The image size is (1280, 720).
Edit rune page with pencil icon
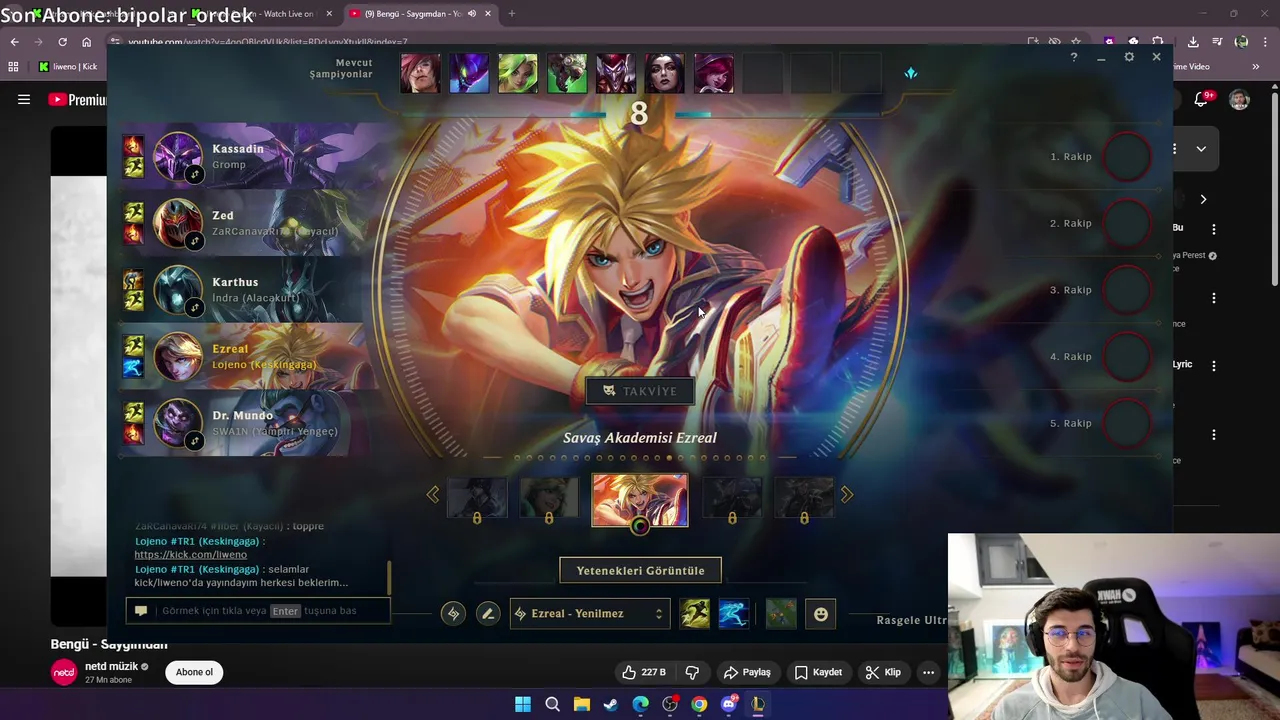(x=488, y=614)
